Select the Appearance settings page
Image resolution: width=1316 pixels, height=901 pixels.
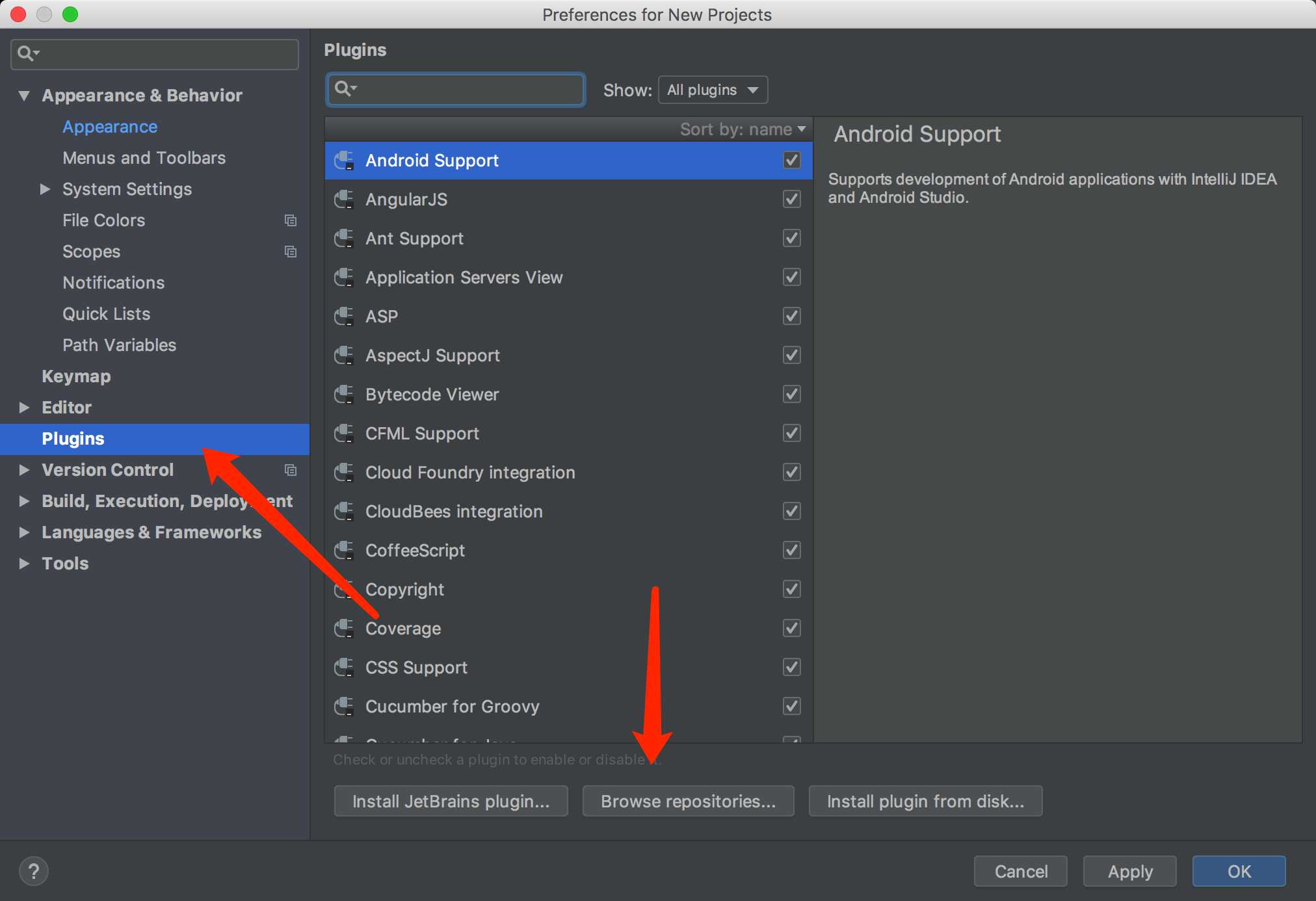(110, 127)
